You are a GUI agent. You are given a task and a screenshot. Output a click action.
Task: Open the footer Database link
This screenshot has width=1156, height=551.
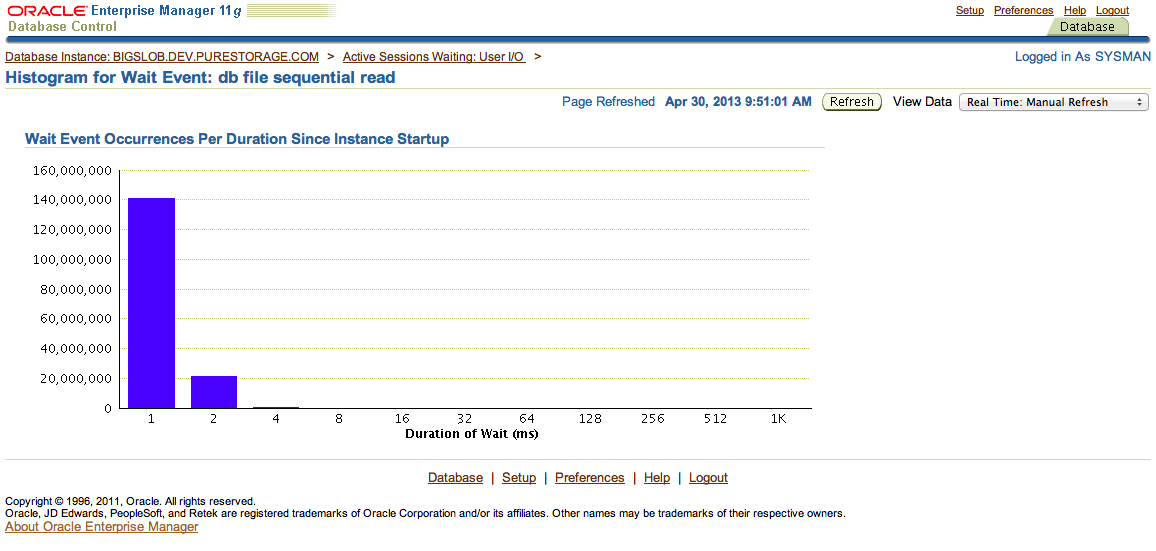pos(456,478)
